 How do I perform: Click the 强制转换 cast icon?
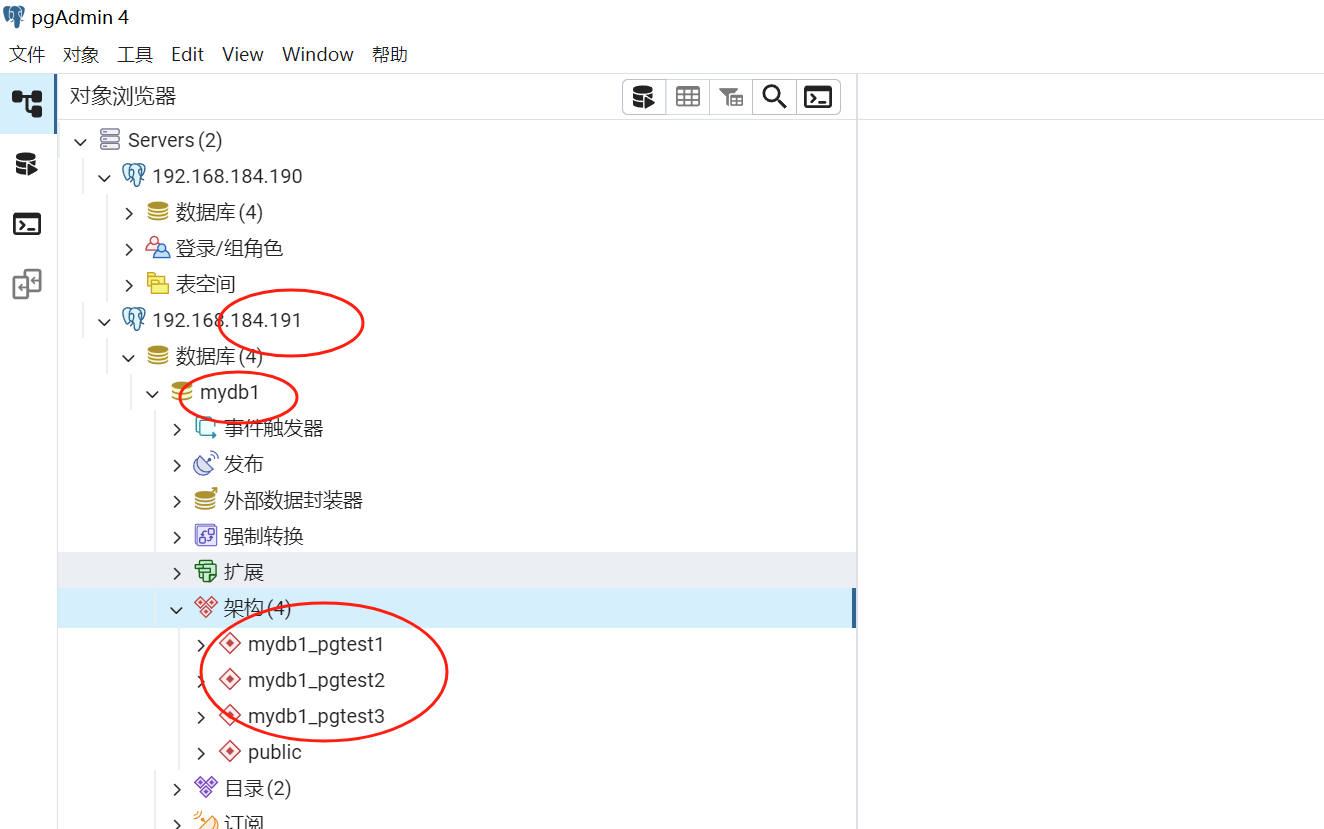click(x=206, y=536)
